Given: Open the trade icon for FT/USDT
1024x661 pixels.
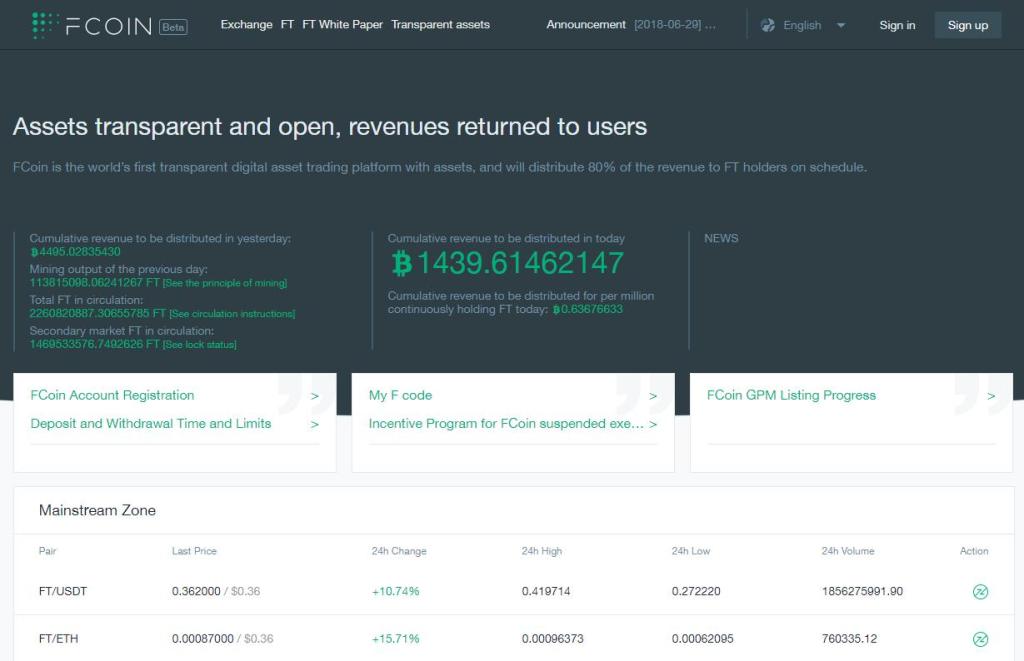Looking at the screenshot, I should pos(980,592).
